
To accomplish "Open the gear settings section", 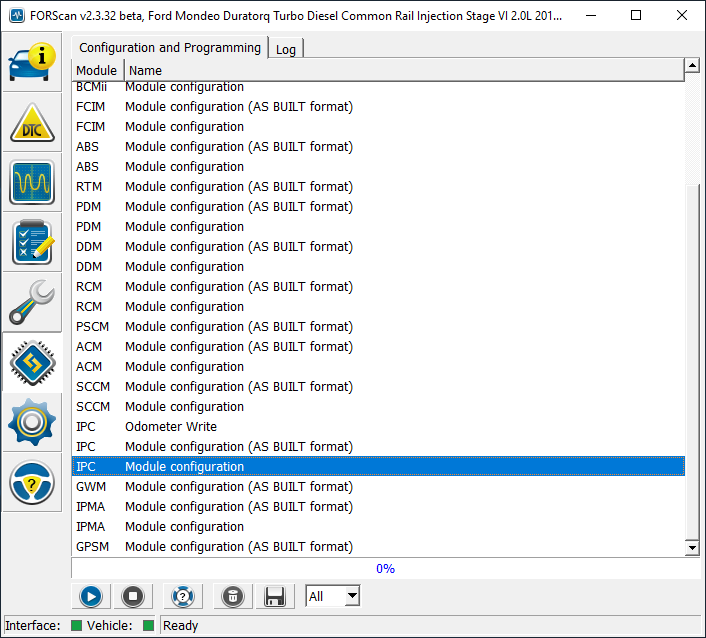I will pos(32,423).
